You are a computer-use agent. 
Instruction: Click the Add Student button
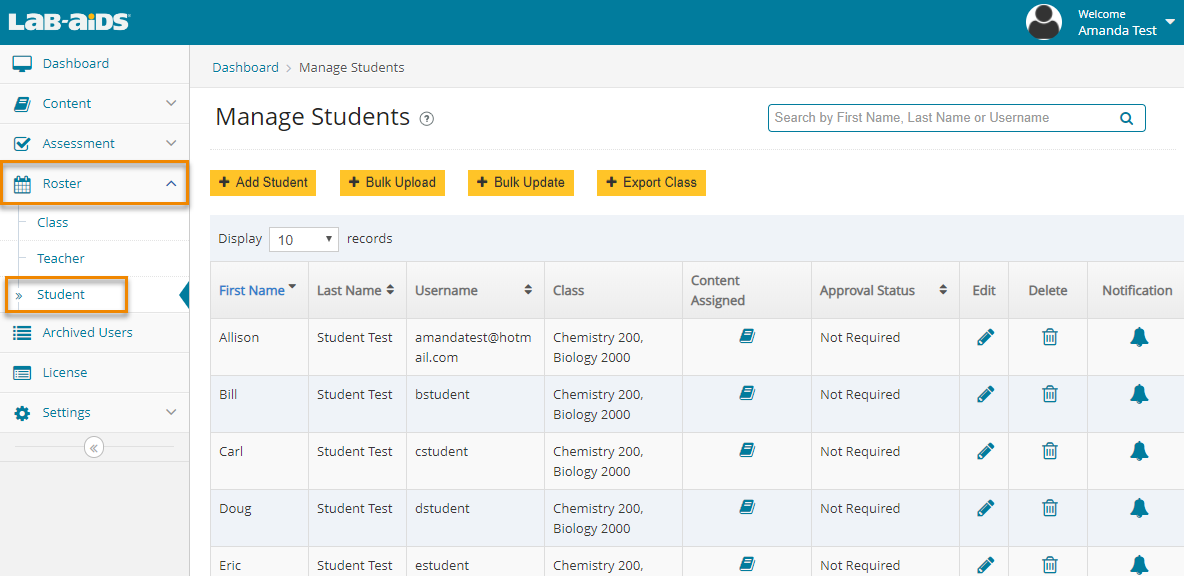click(x=263, y=183)
